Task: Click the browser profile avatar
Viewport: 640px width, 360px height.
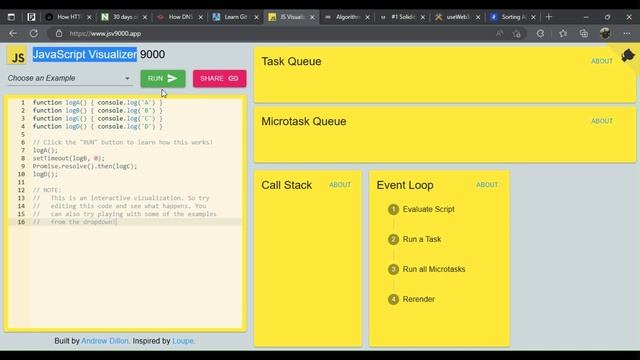Action: coord(605,33)
